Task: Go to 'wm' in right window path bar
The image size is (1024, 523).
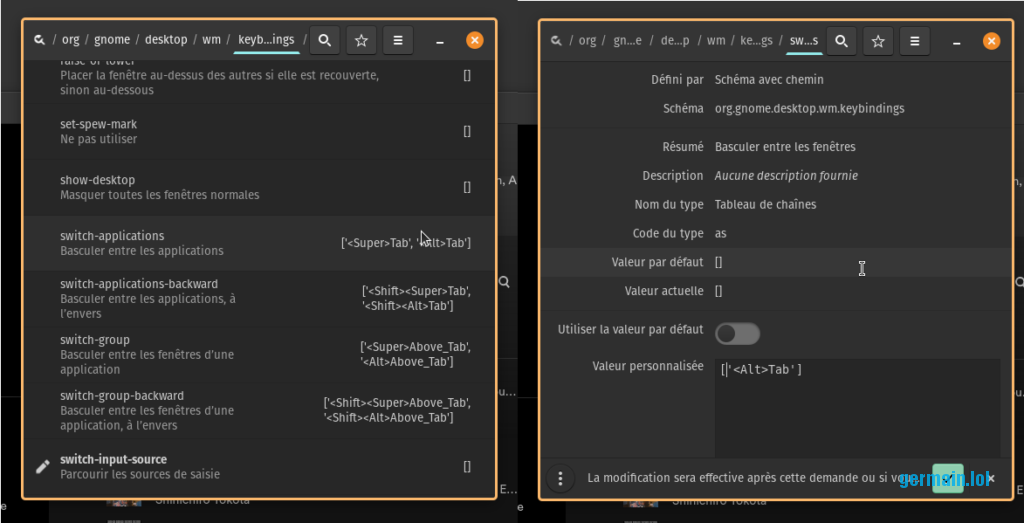Action: pyautogui.click(x=716, y=40)
